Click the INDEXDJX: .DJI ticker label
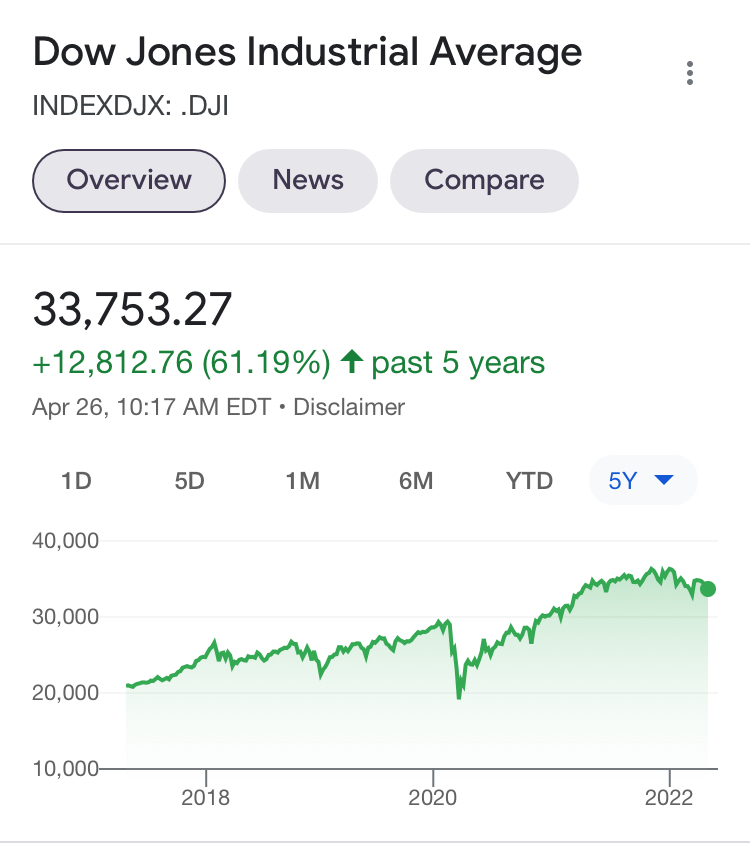750x845 pixels. tap(131, 105)
